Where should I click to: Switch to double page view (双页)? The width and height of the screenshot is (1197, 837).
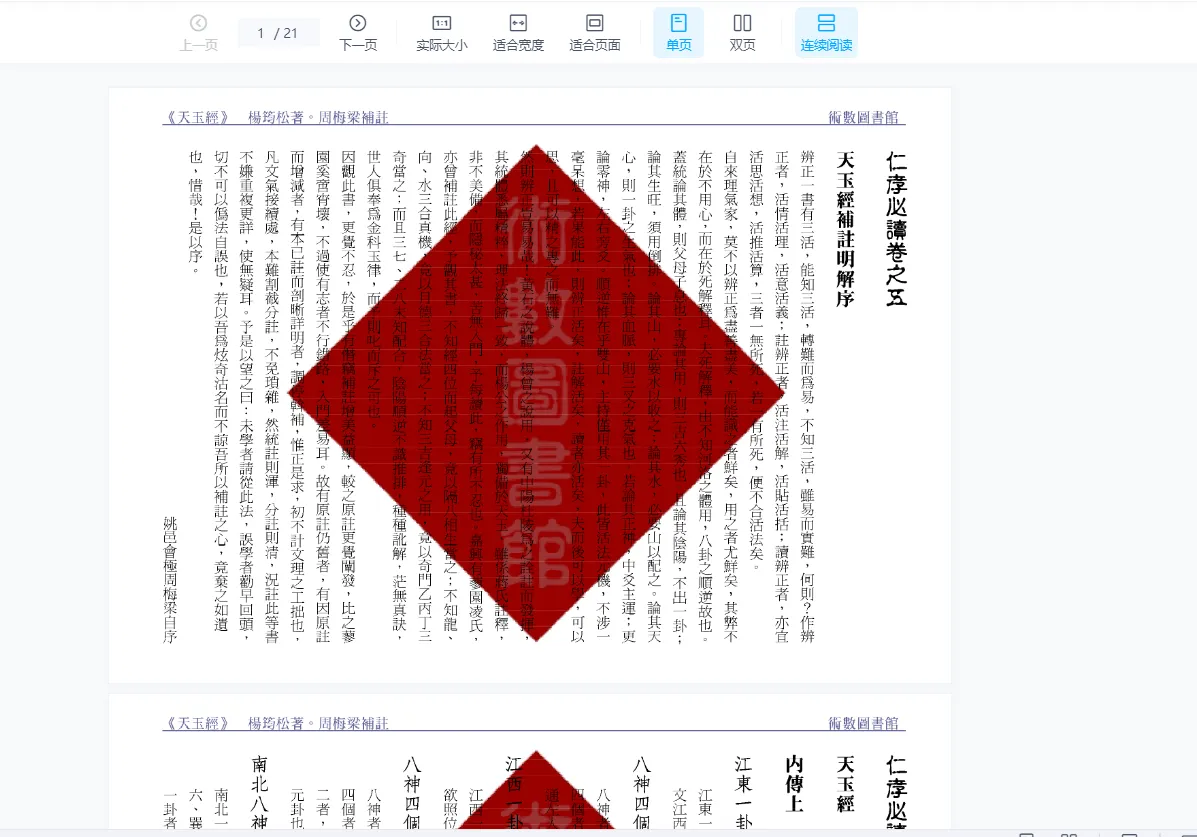[742, 33]
